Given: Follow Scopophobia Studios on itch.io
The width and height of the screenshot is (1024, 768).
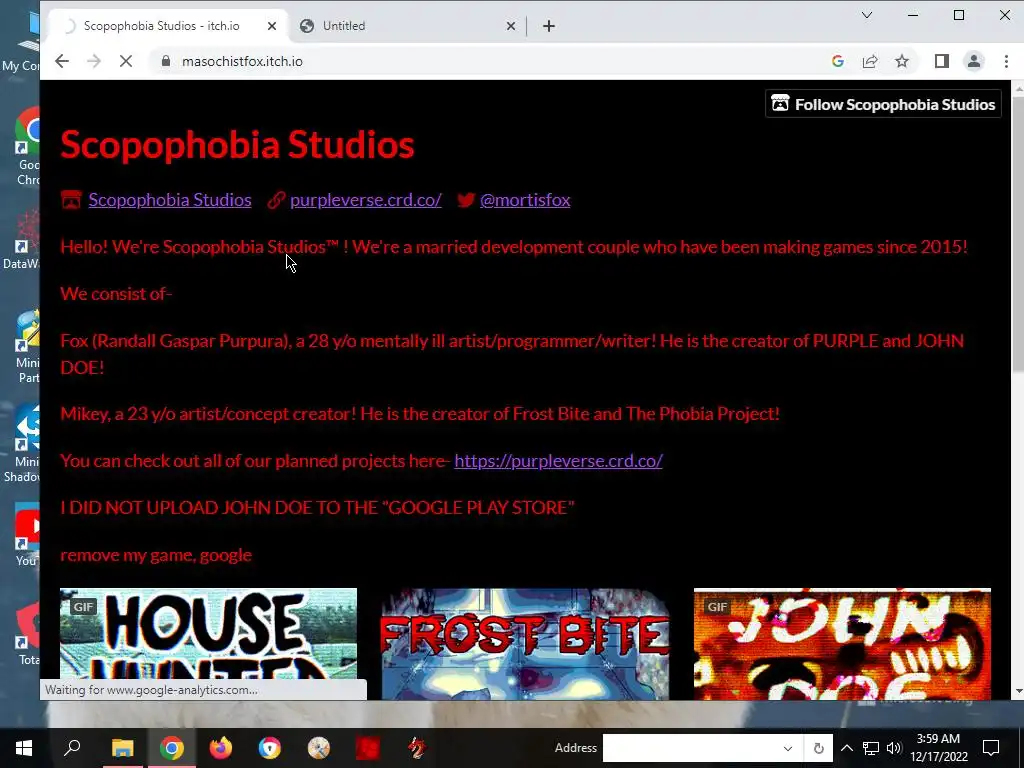Looking at the screenshot, I should tap(883, 104).
